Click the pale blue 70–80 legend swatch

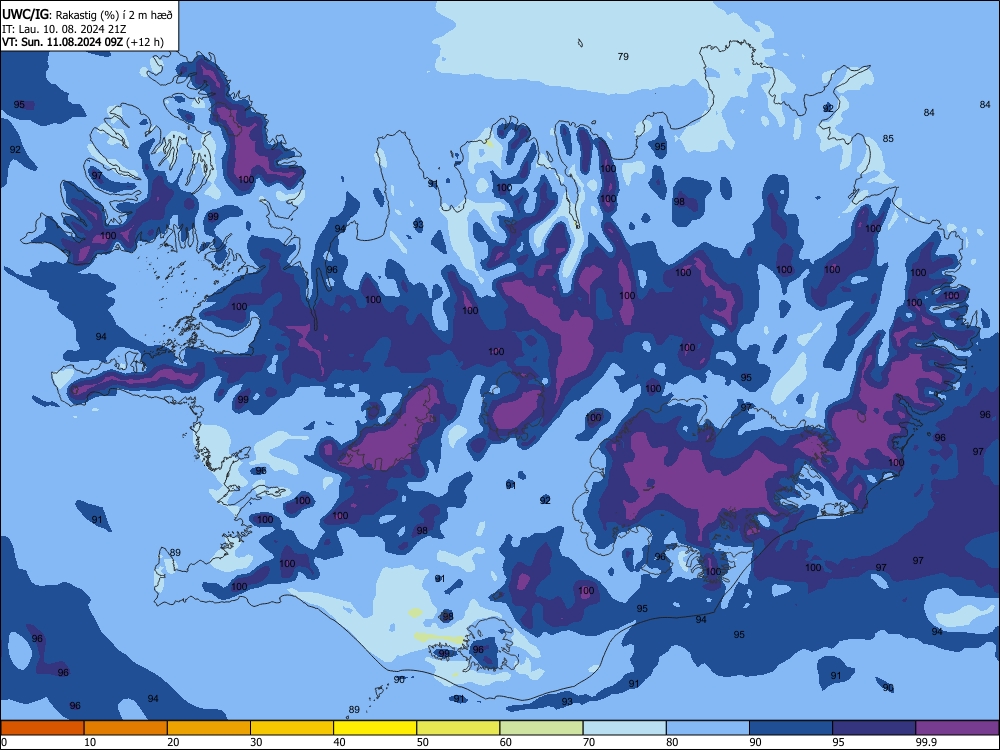coord(624,728)
